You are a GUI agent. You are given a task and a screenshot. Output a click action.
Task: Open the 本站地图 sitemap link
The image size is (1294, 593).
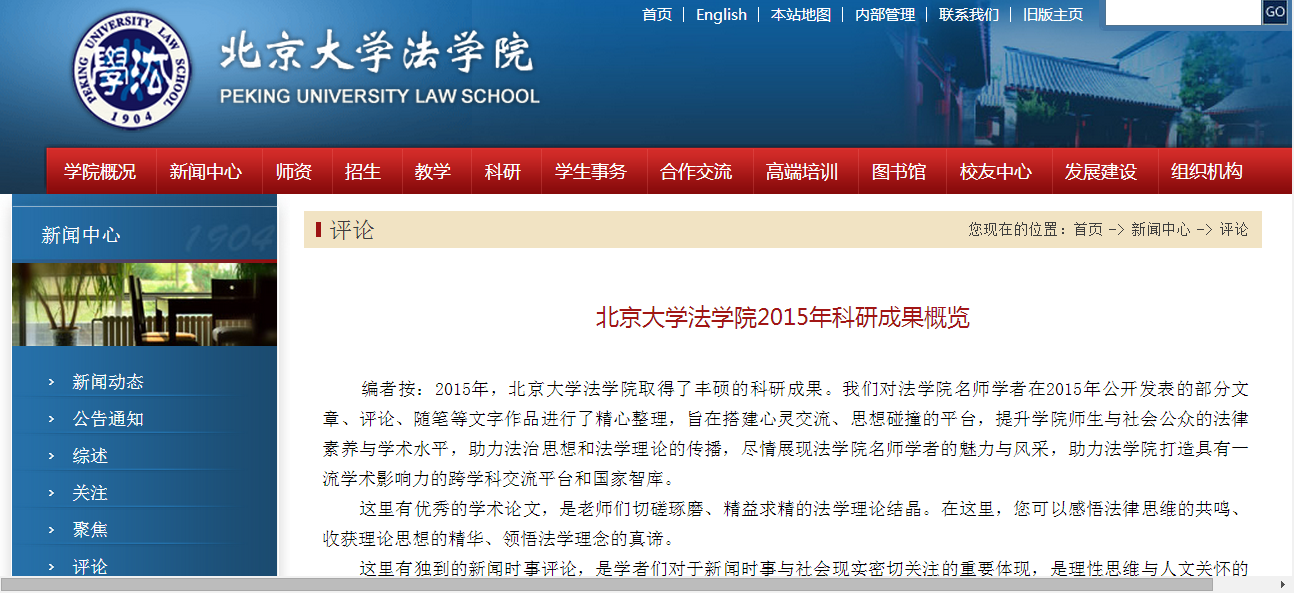click(x=800, y=14)
